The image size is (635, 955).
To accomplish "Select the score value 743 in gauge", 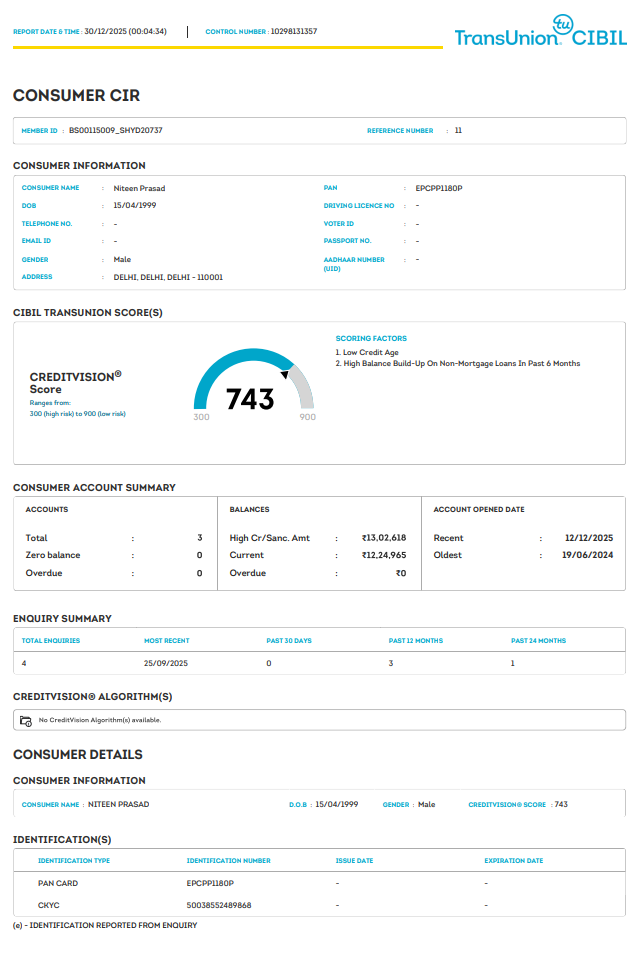I will 250,399.
